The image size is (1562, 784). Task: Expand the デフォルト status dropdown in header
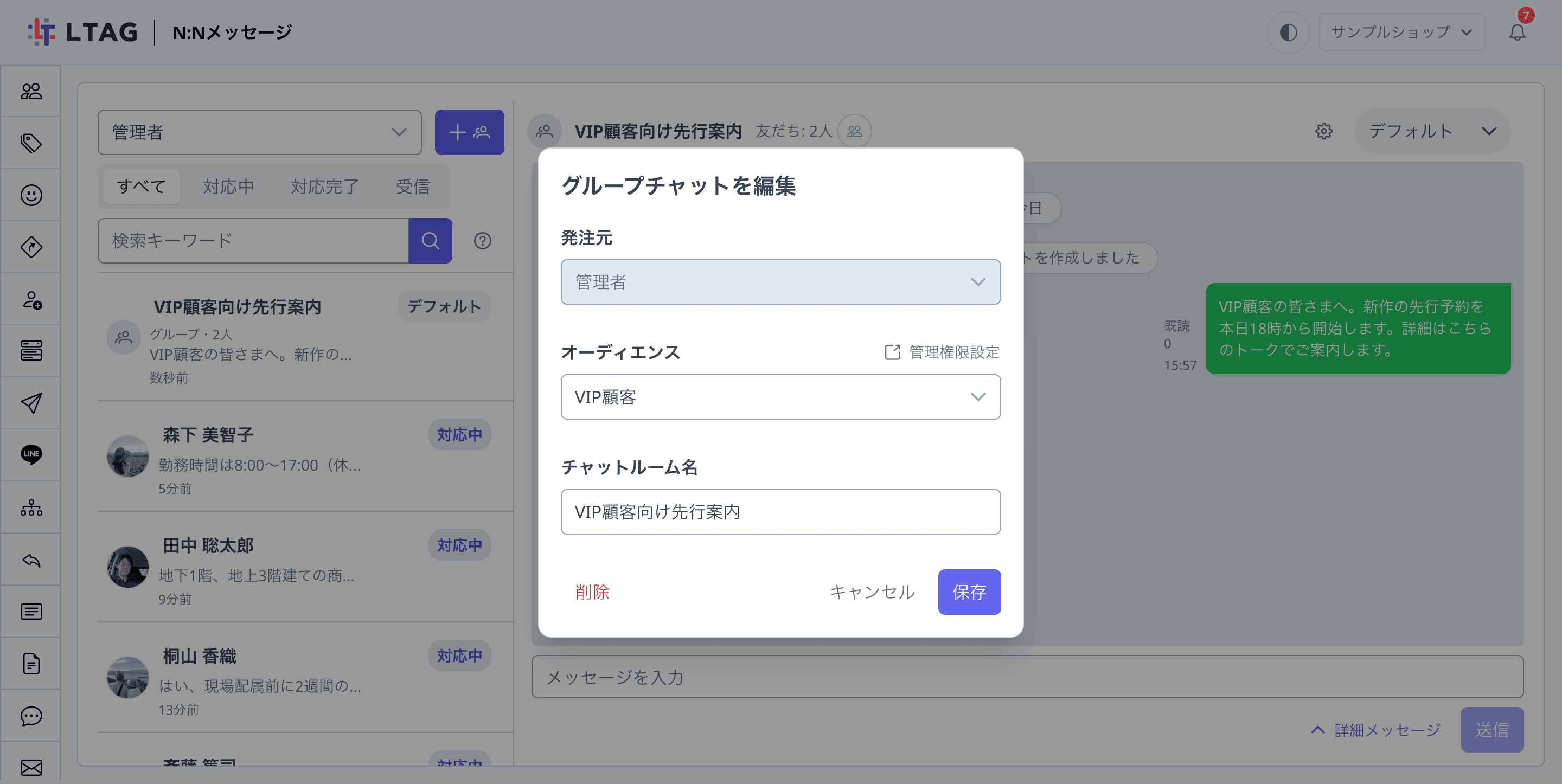(x=1432, y=131)
